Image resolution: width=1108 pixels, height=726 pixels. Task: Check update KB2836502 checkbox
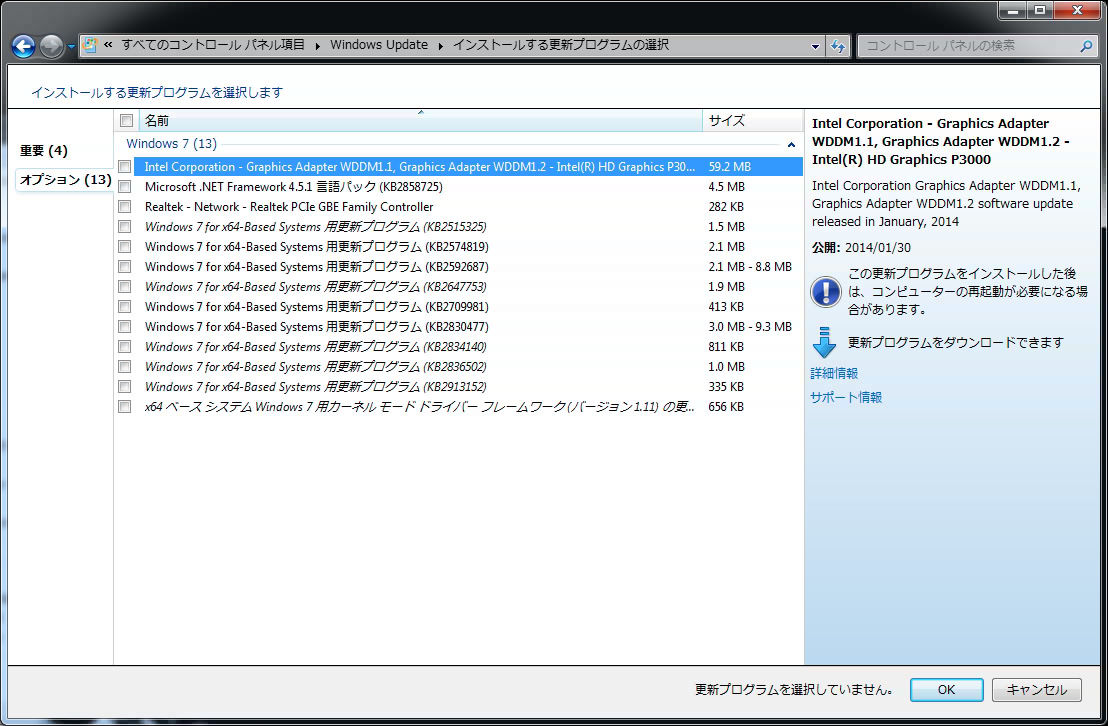click(125, 367)
